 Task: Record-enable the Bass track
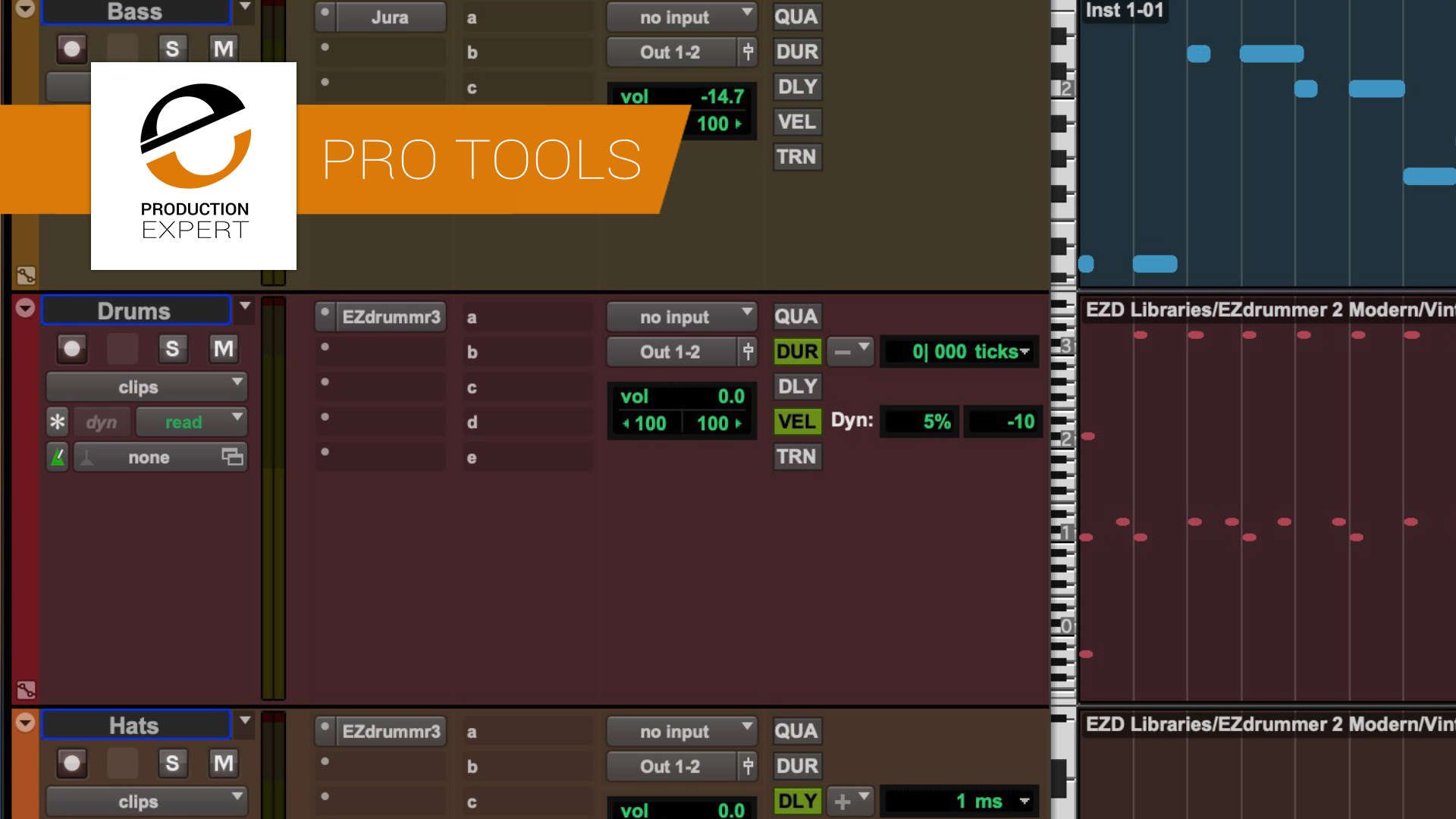tap(72, 49)
